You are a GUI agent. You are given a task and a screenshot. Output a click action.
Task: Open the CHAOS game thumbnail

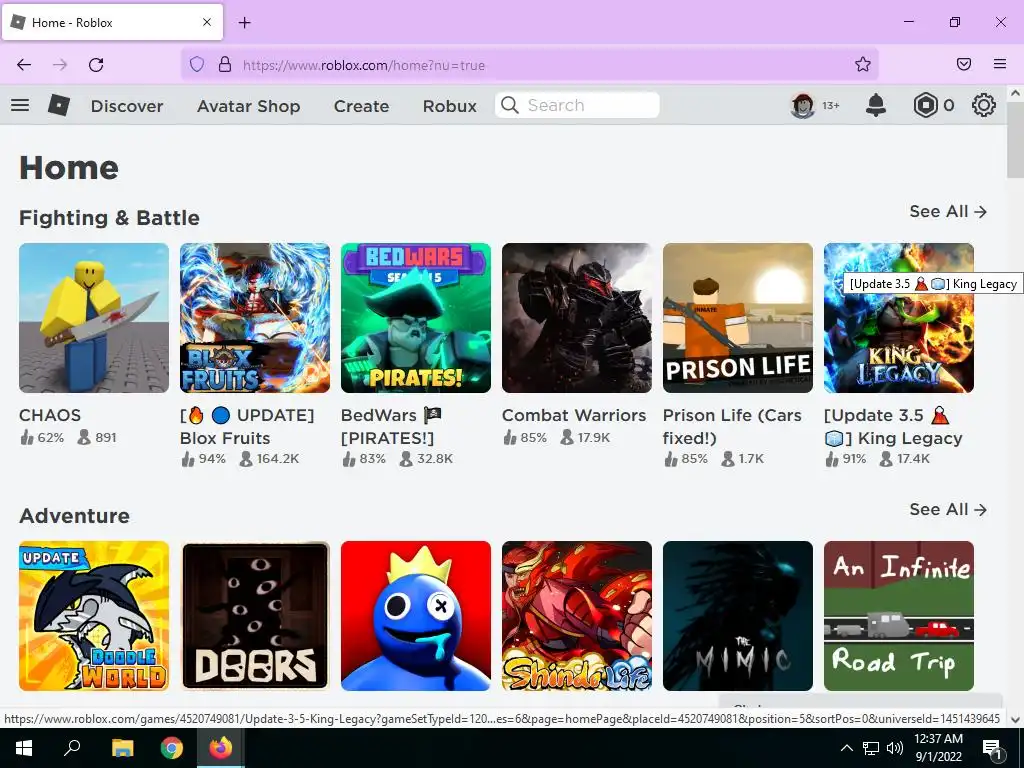(x=94, y=318)
